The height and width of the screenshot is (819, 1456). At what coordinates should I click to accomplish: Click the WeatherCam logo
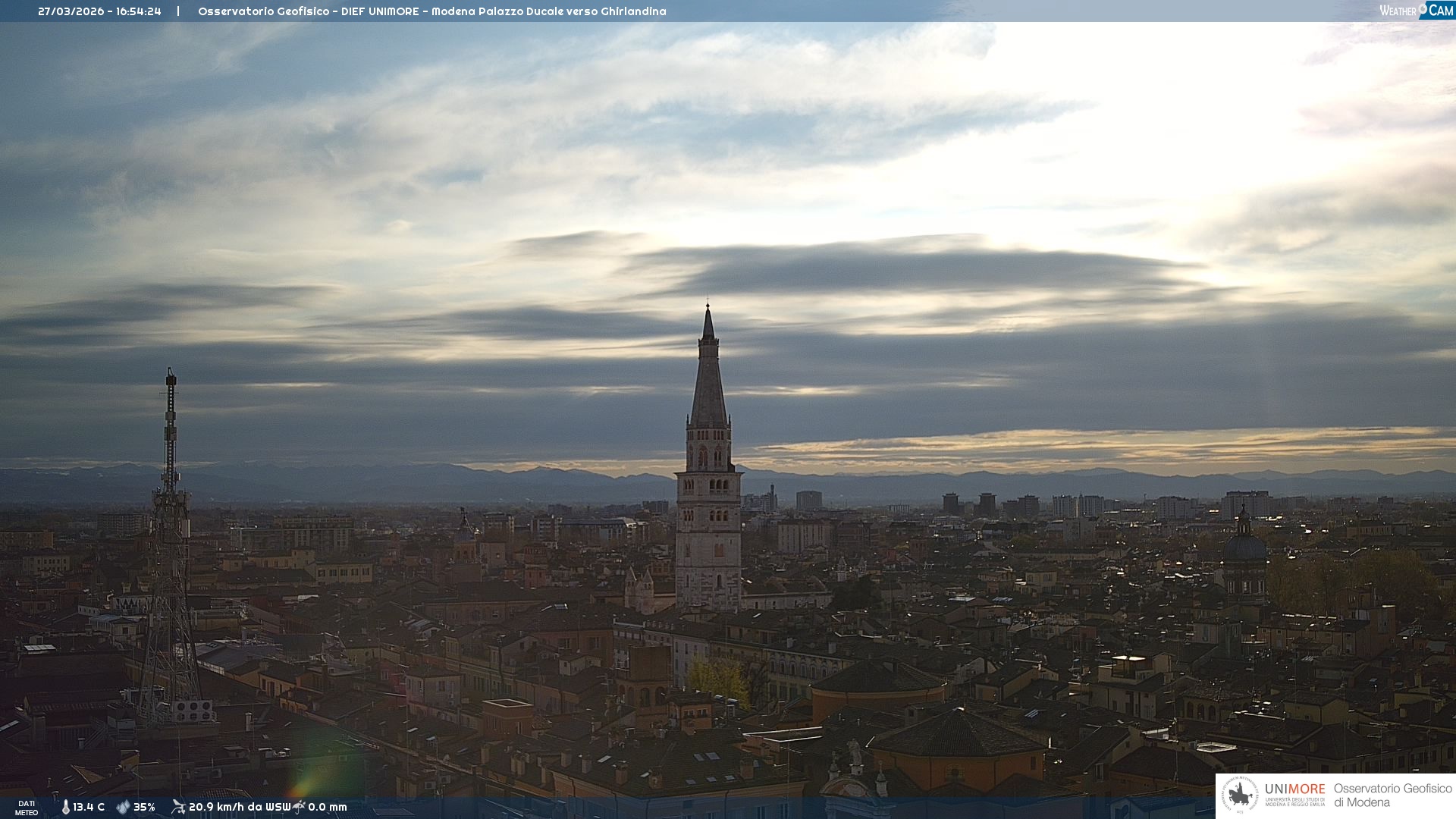click(x=1416, y=11)
